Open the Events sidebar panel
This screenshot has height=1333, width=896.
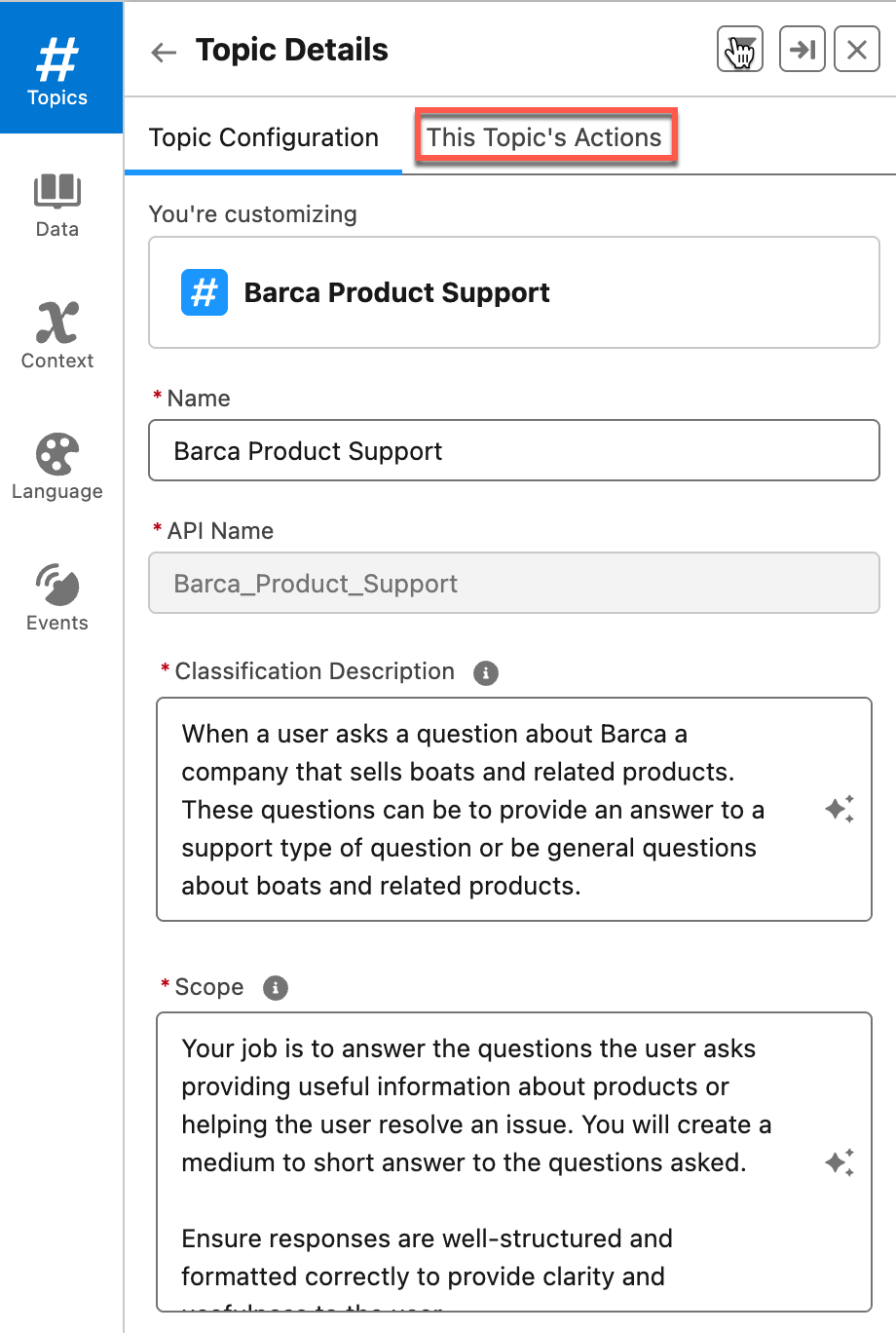click(57, 596)
